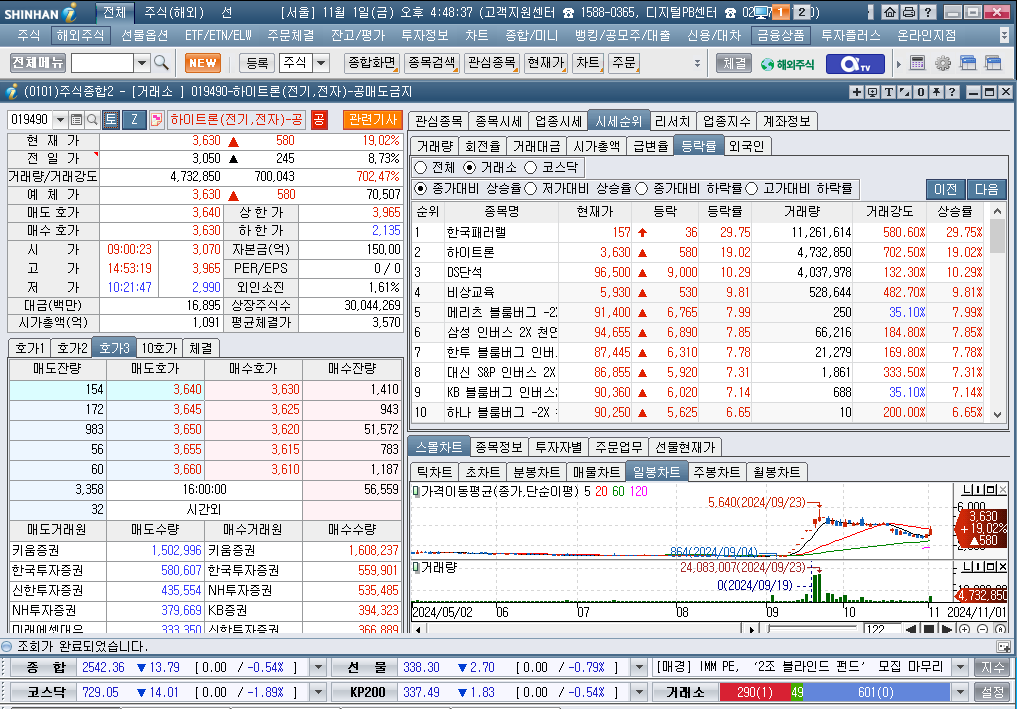Open the 코스닥 index ticker dropdown

tap(318, 692)
